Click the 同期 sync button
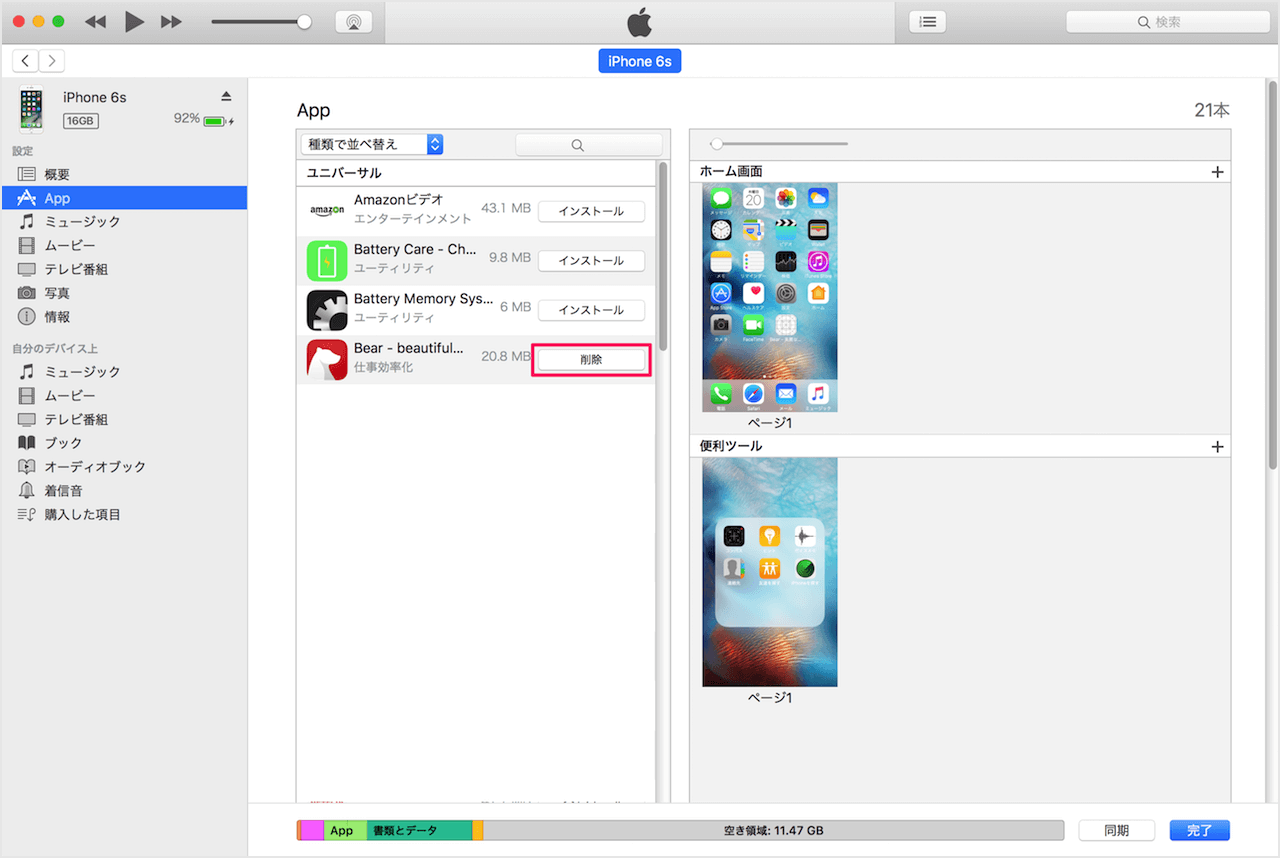 pyautogui.click(x=1117, y=831)
